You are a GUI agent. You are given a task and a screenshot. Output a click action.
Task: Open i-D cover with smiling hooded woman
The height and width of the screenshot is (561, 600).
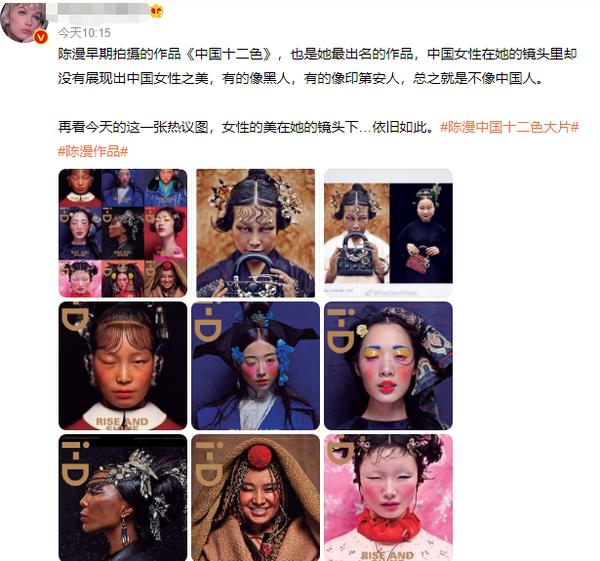256,498
